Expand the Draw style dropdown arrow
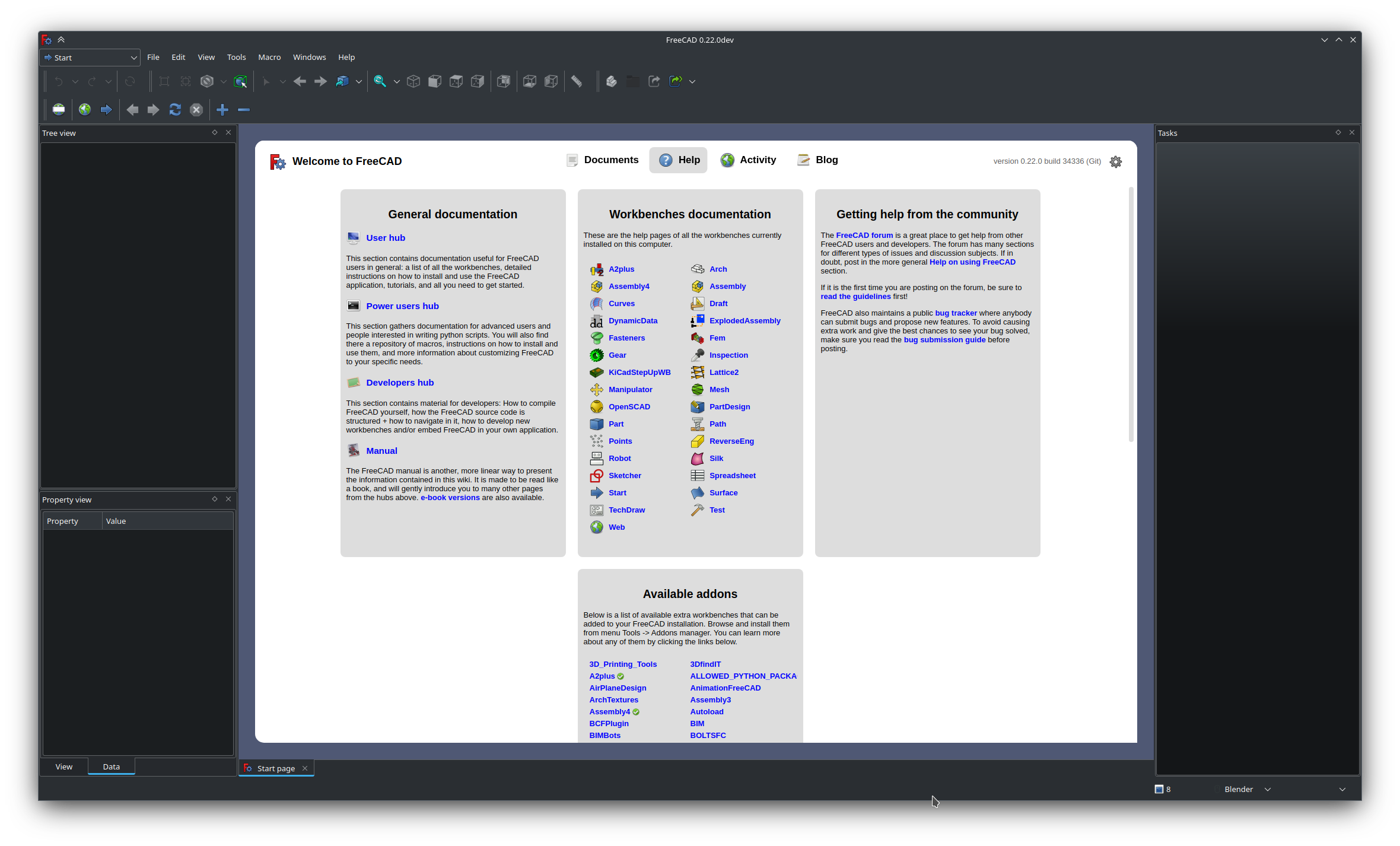Viewport: 1400px width, 846px height. tap(223, 82)
